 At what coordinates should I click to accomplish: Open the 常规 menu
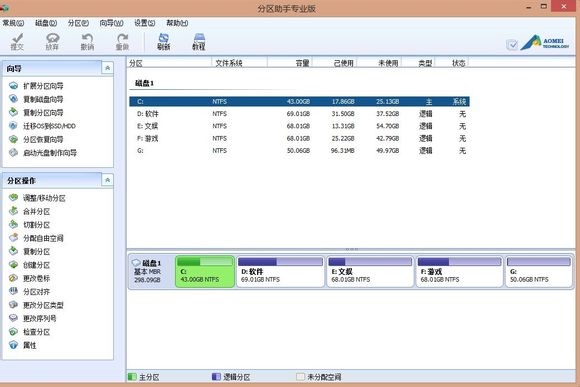pos(13,23)
